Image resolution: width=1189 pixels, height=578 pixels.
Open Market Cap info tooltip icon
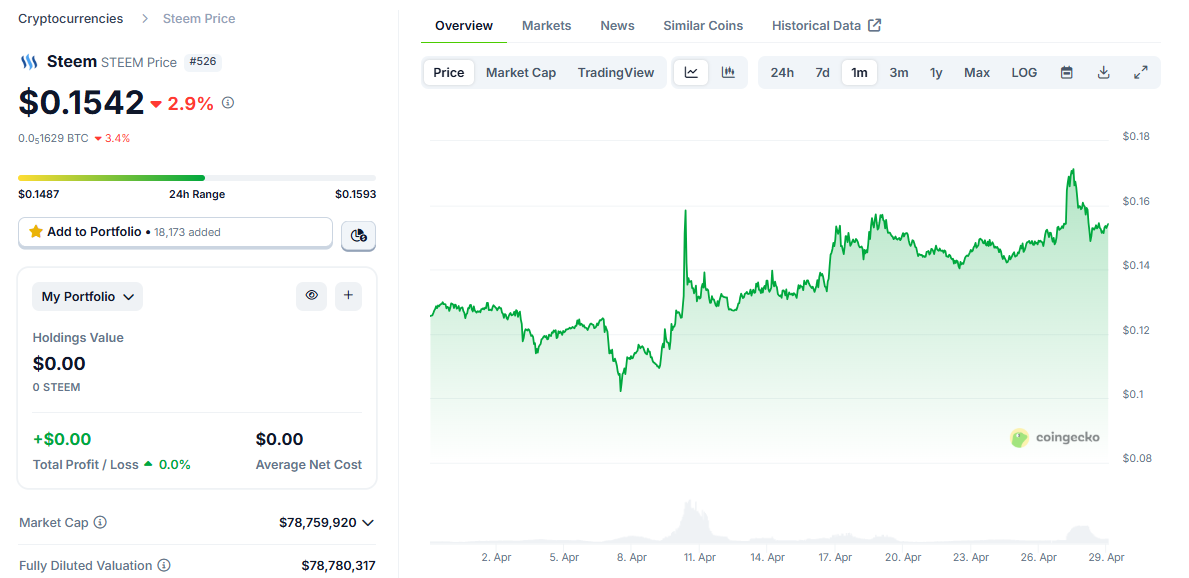click(x=100, y=523)
